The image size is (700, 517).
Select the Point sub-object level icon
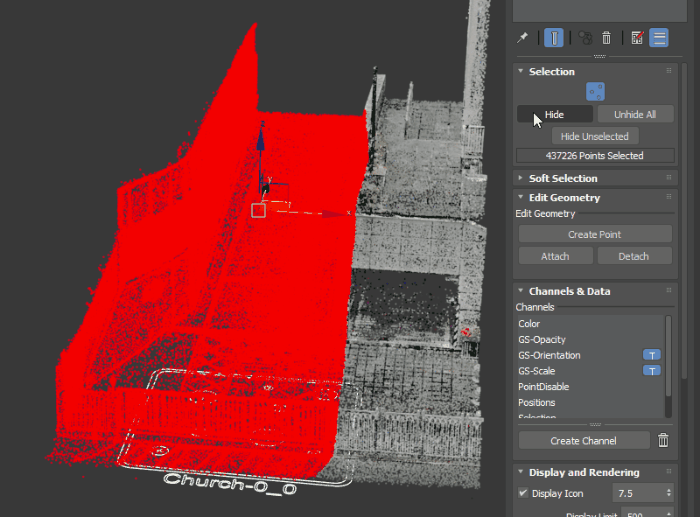point(595,92)
